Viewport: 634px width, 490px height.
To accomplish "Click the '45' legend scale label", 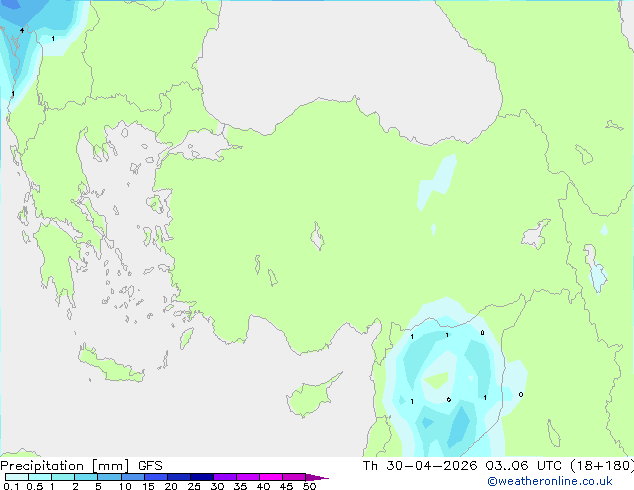I will [286, 486].
